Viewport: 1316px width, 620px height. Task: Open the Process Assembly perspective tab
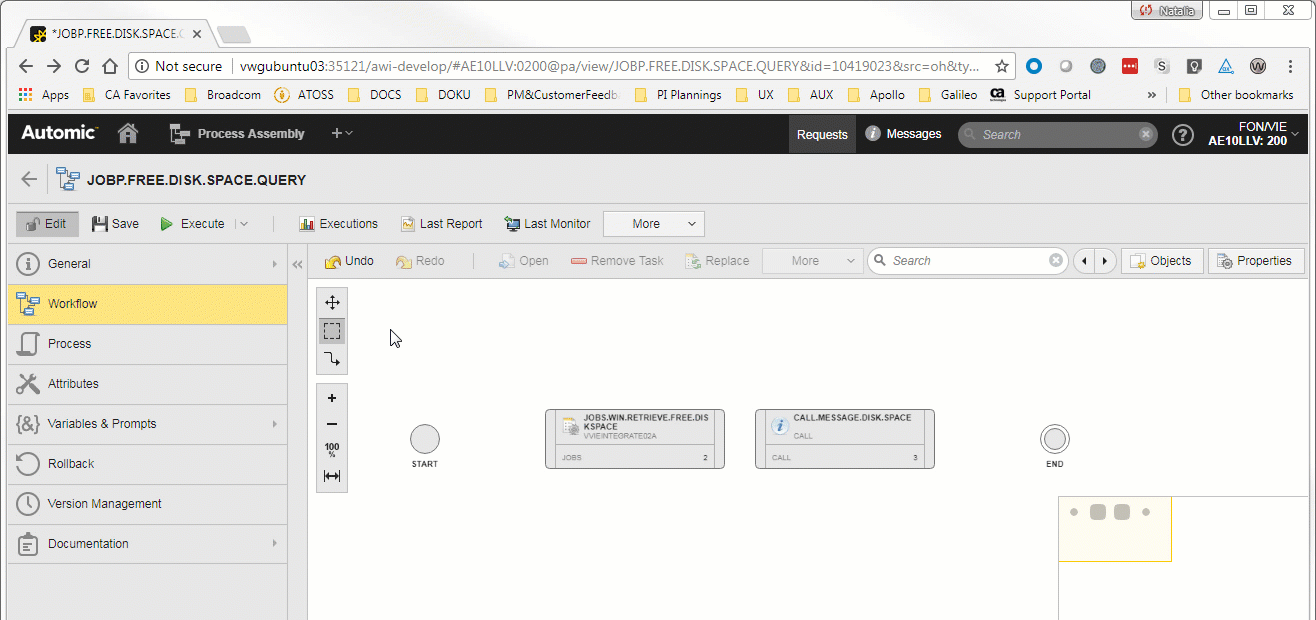pyautogui.click(x=237, y=134)
